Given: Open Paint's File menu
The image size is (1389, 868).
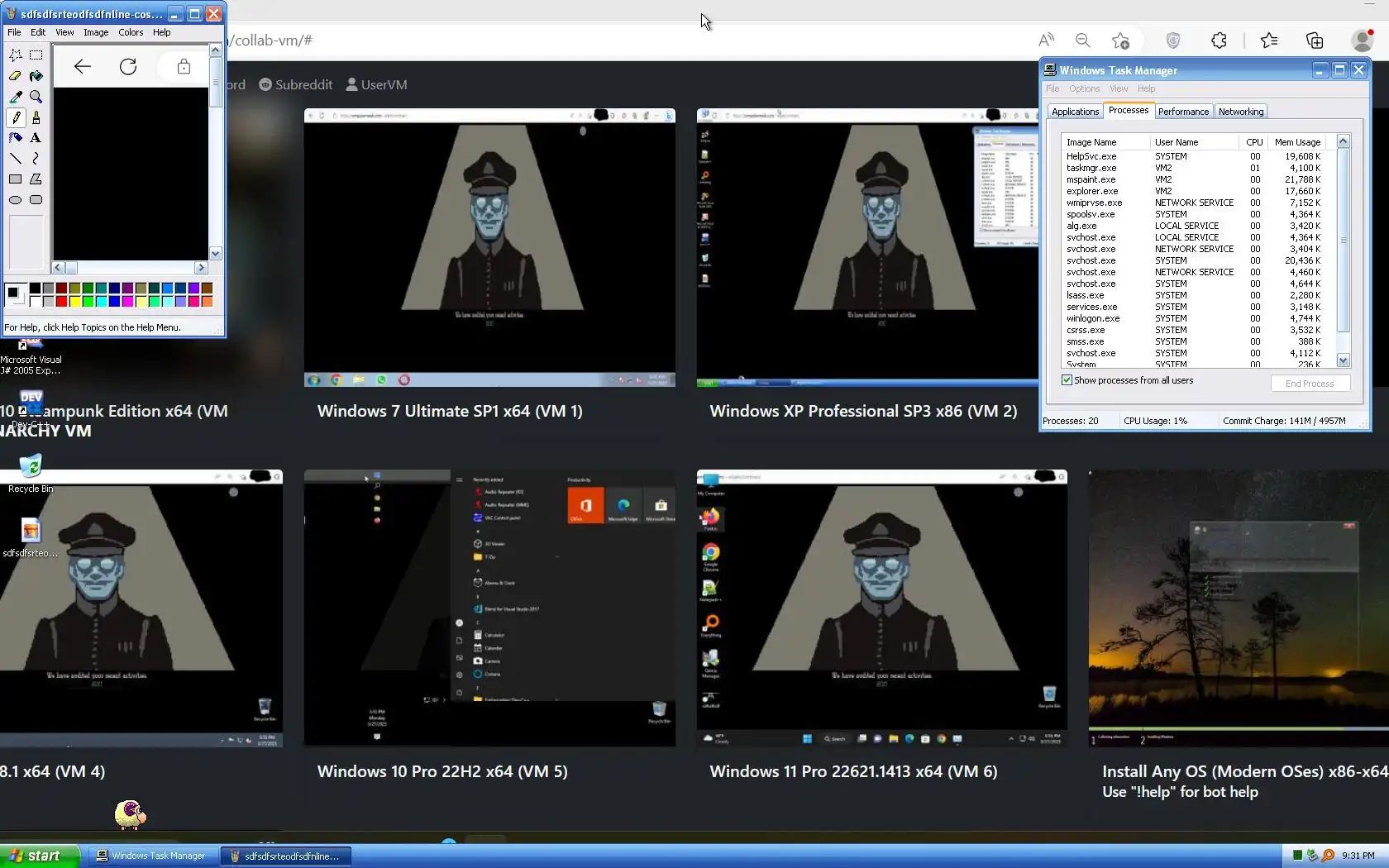Looking at the screenshot, I should click(x=15, y=32).
